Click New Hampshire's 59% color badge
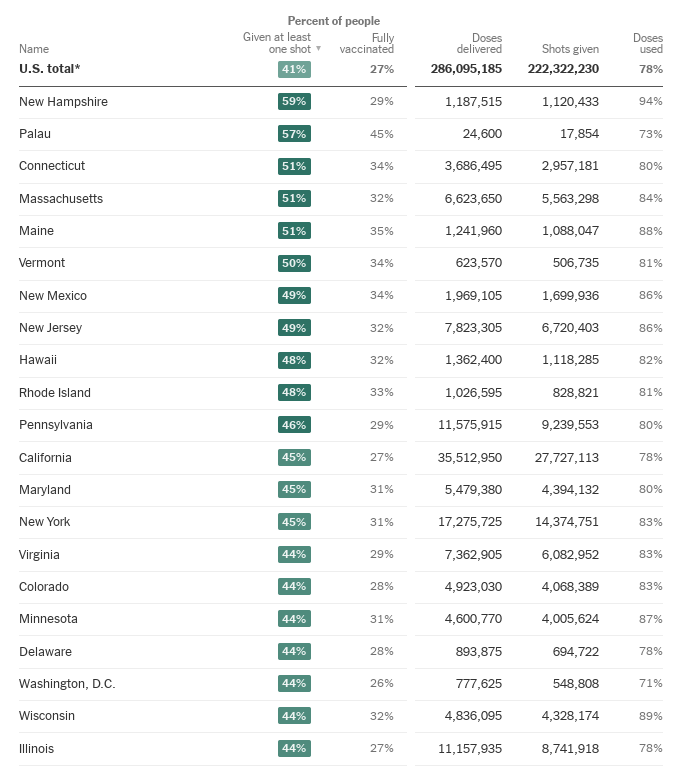This screenshot has width=688, height=766. point(294,102)
